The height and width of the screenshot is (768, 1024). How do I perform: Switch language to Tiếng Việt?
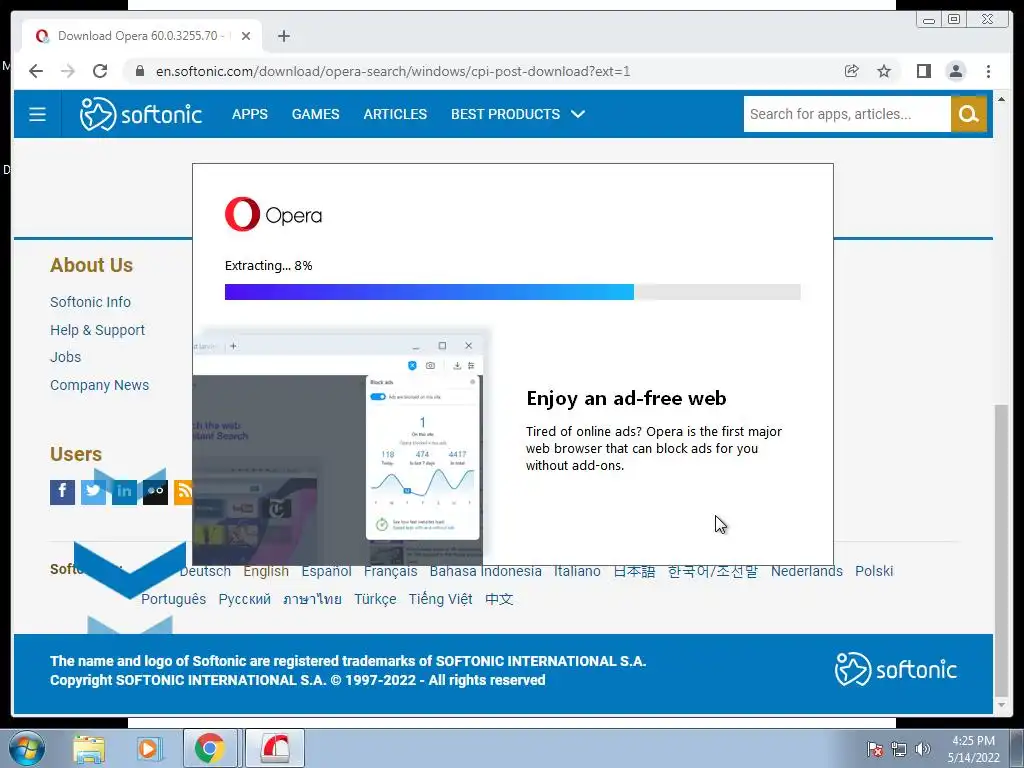click(x=440, y=600)
